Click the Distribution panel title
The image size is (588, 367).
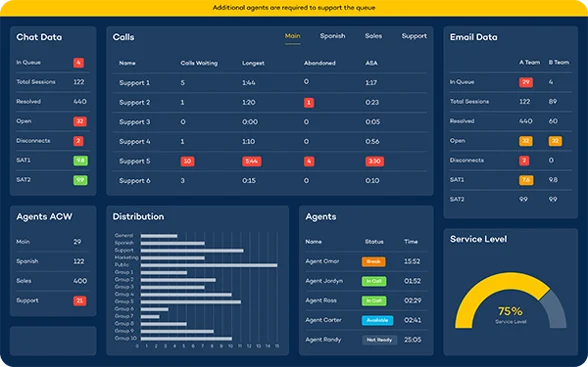pos(138,217)
